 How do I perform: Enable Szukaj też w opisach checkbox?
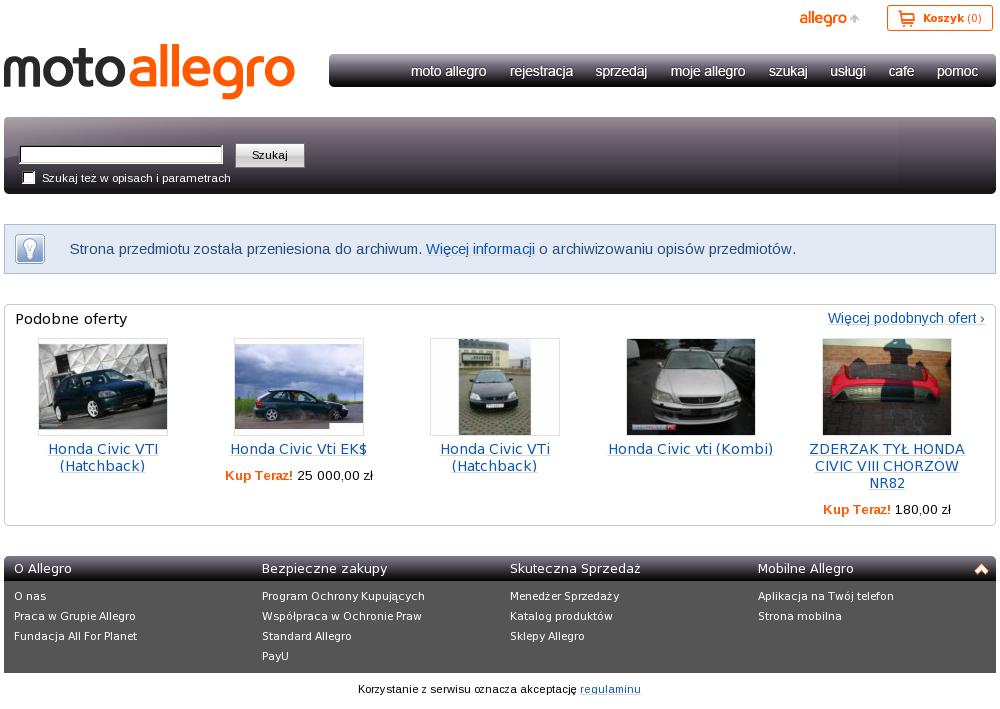tap(29, 178)
